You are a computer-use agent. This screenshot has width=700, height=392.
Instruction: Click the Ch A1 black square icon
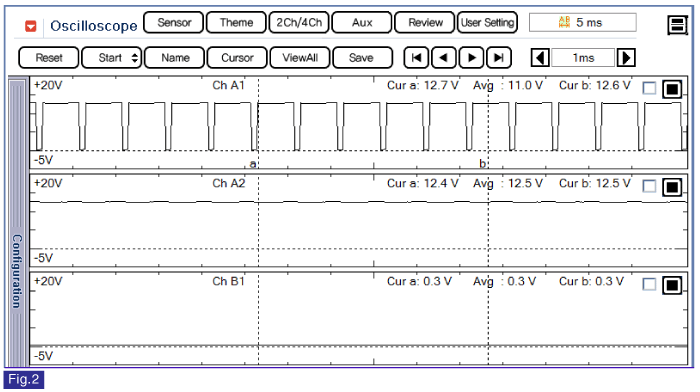[672, 89]
